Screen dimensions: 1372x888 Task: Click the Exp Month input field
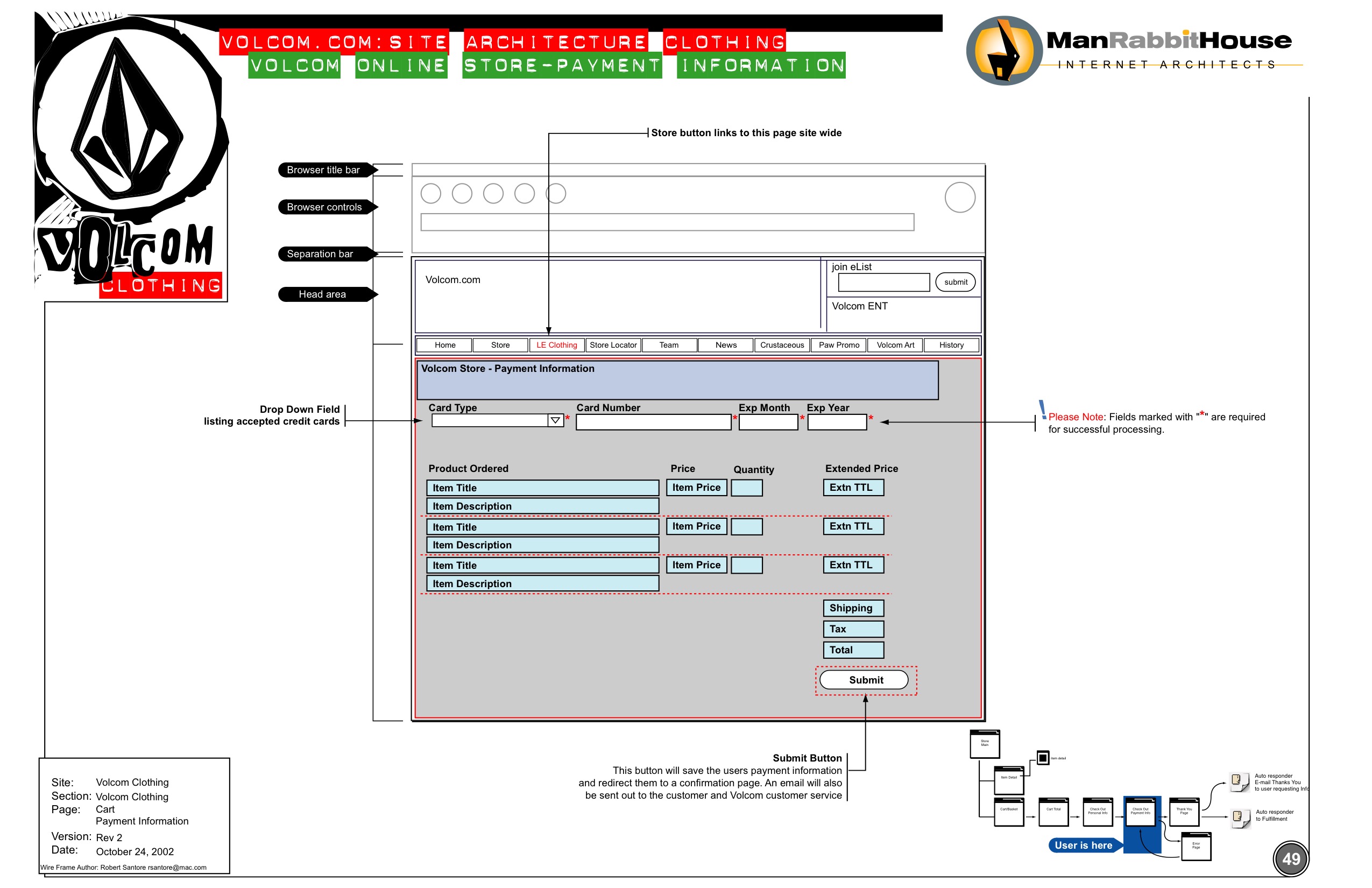(768, 422)
